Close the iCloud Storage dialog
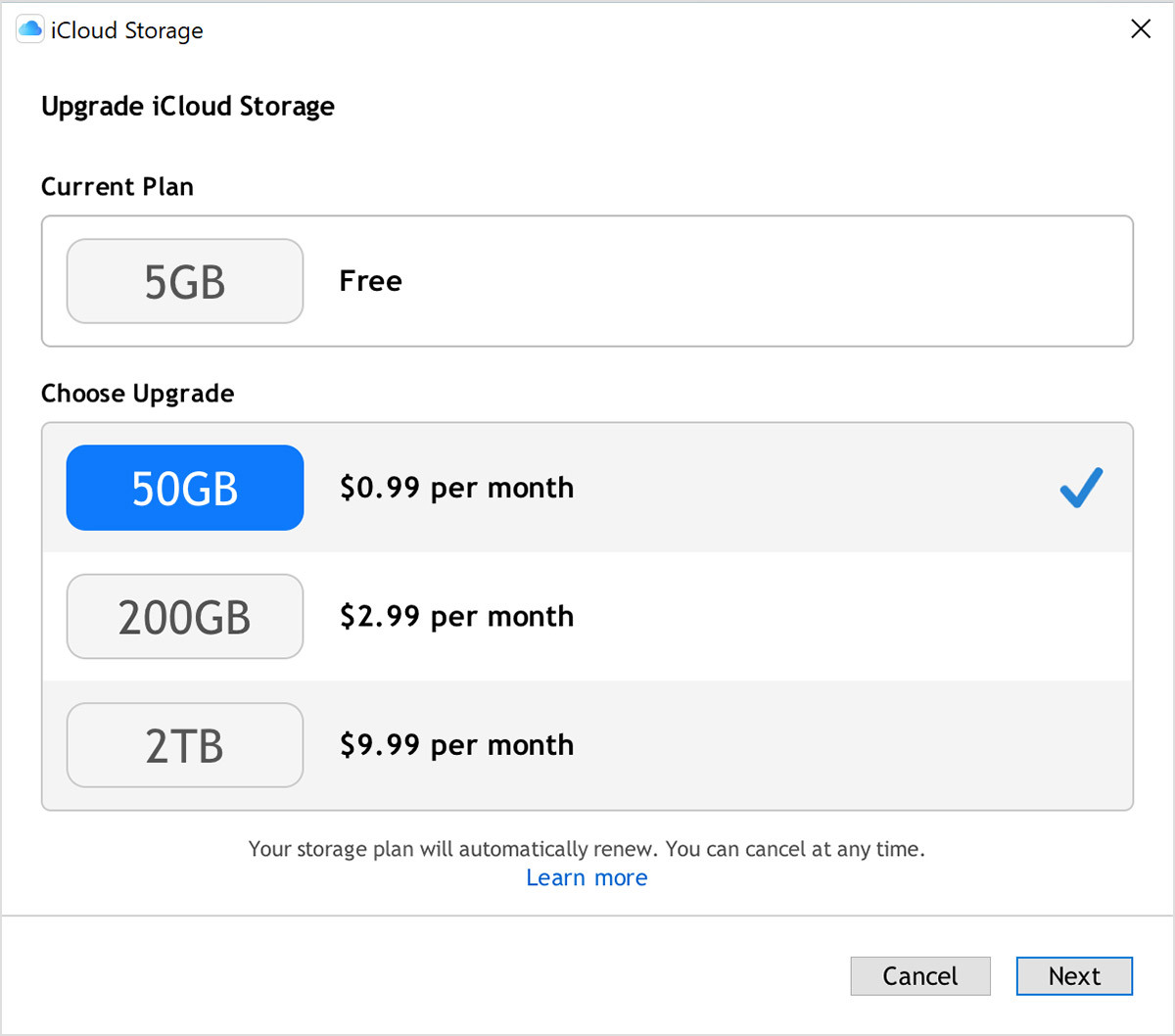Viewport: 1175px width, 1036px height. 1140,28
